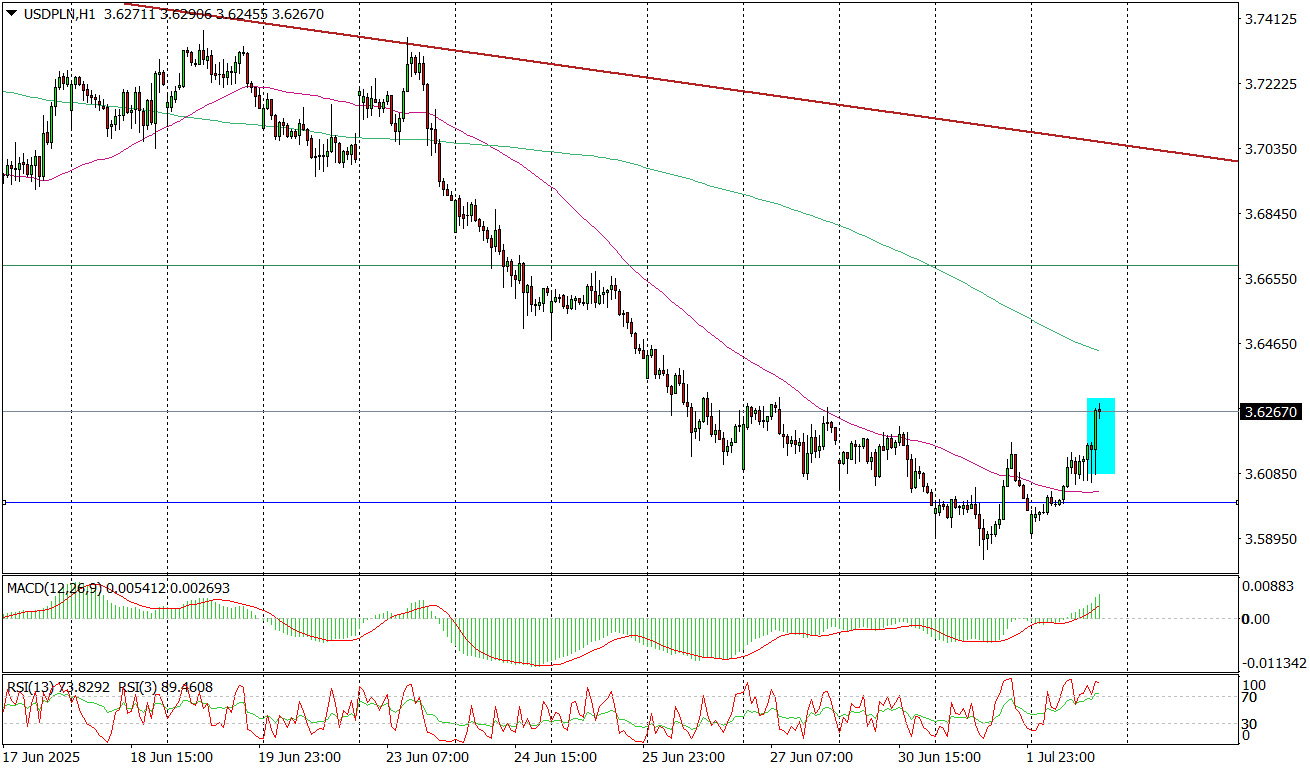This screenshot has width=1310, height=771.
Task: Click the current price label 3.62670
Action: pyautogui.click(x=1271, y=412)
